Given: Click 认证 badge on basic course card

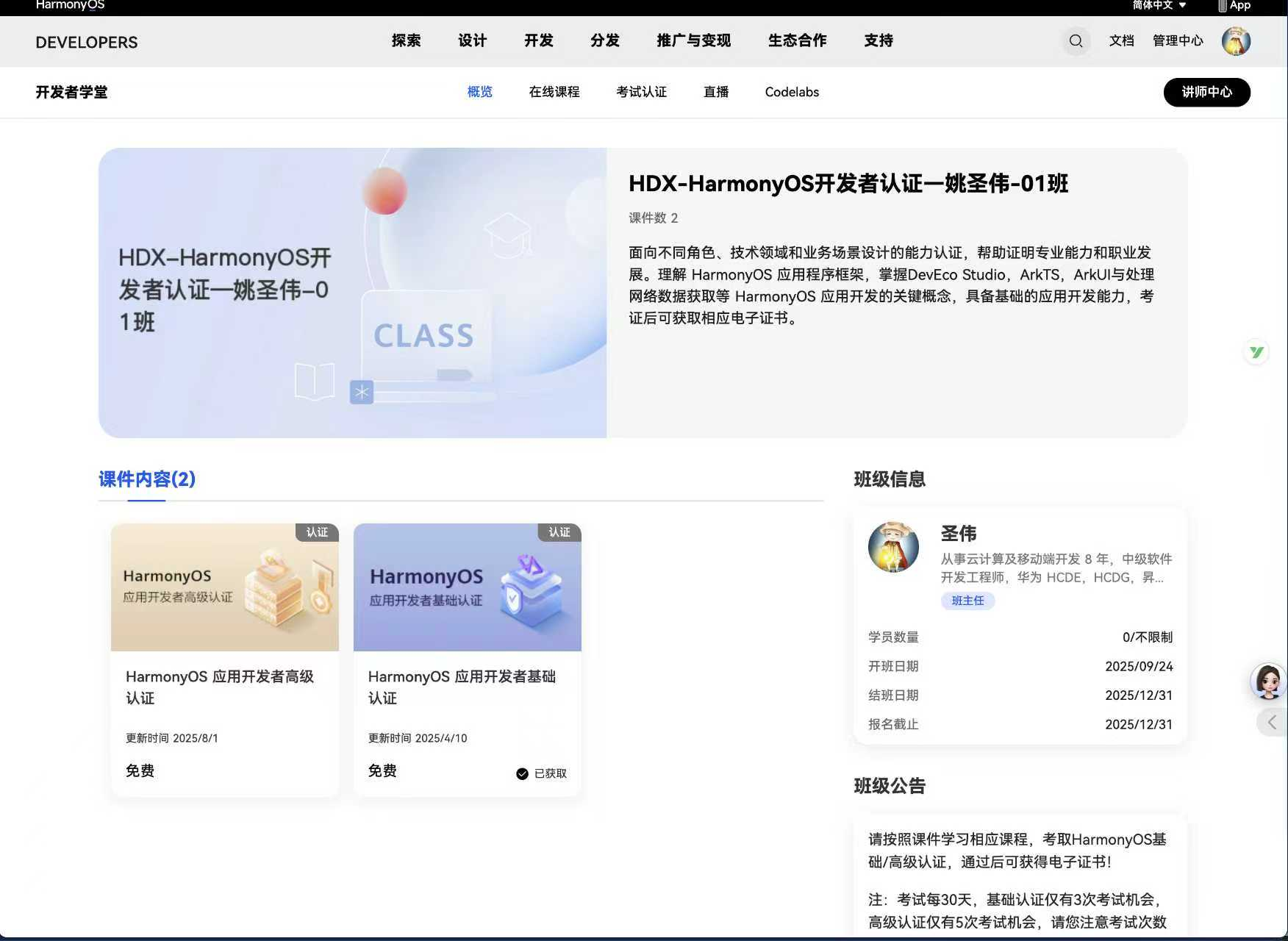Looking at the screenshot, I should click(559, 532).
